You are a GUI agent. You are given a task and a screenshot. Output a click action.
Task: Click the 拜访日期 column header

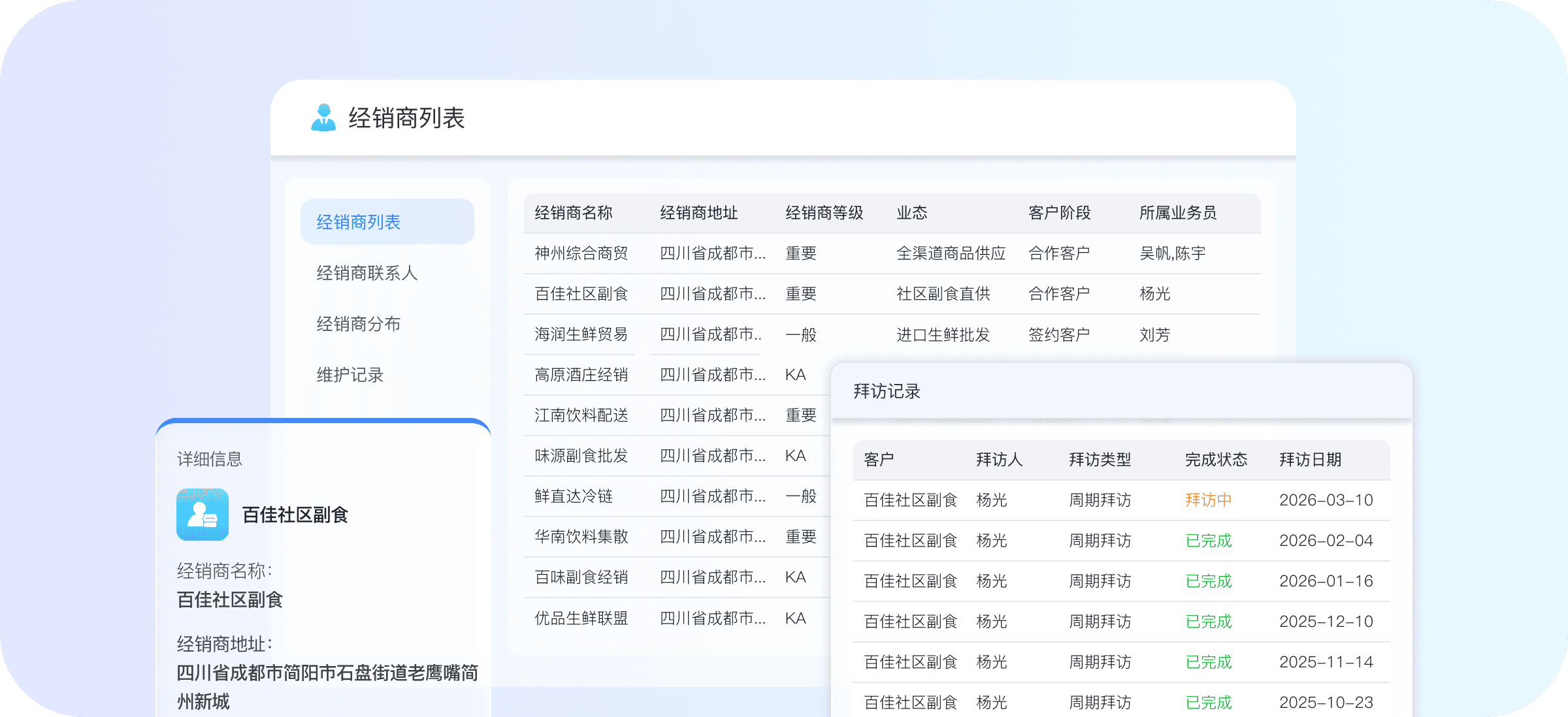coord(1310,460)
